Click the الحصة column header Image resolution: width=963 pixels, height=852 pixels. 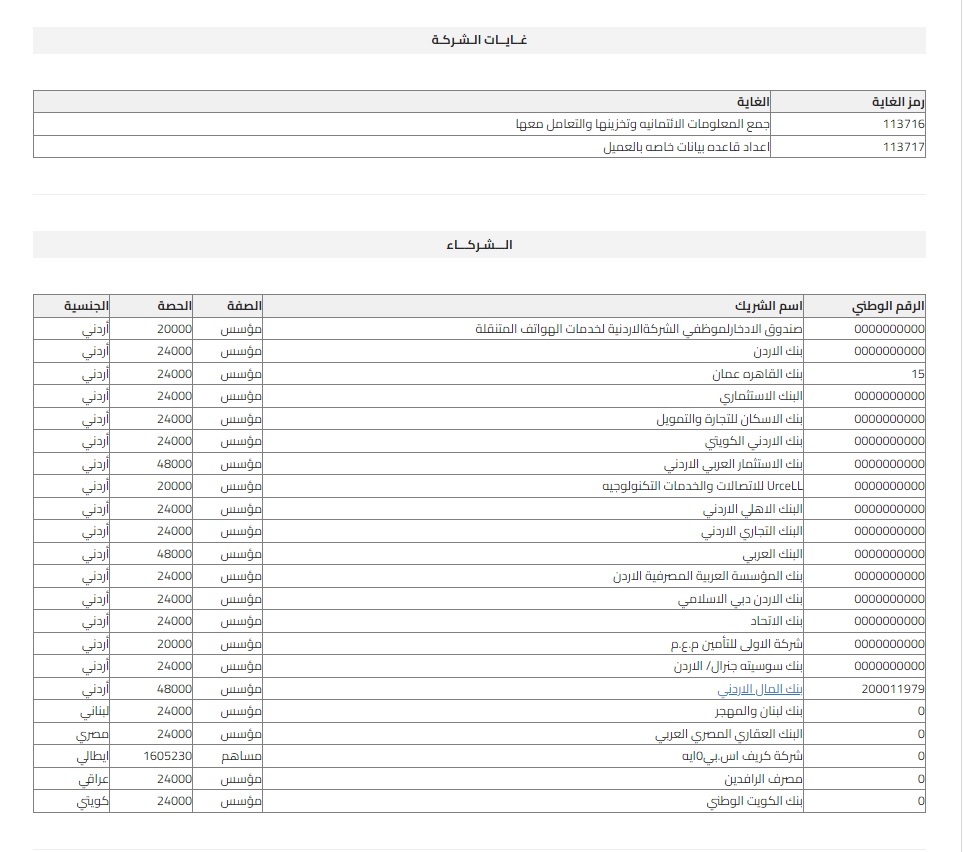pos(174,306)
